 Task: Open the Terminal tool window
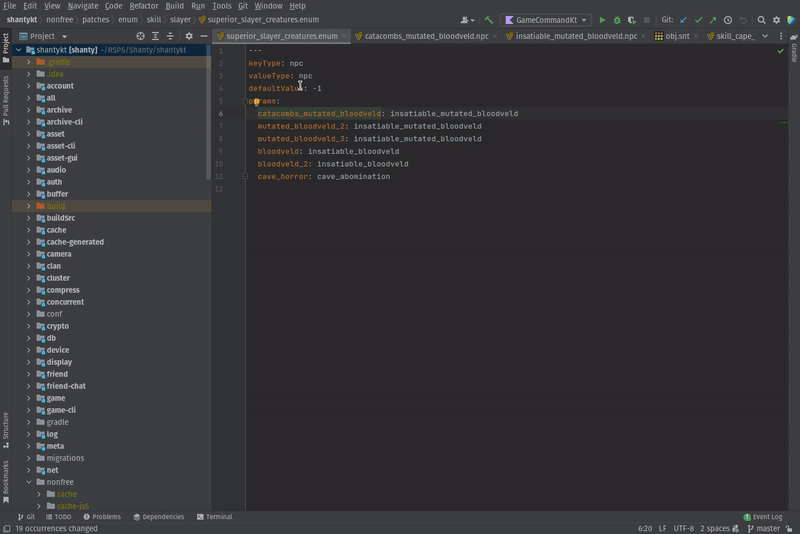pyautogui.click(x=214, y=517)
